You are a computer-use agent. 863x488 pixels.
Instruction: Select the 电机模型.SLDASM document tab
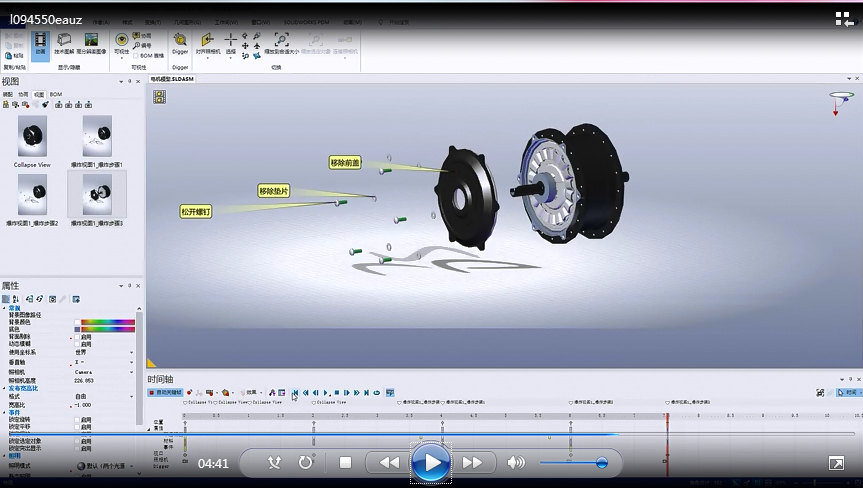pos(172,77)
